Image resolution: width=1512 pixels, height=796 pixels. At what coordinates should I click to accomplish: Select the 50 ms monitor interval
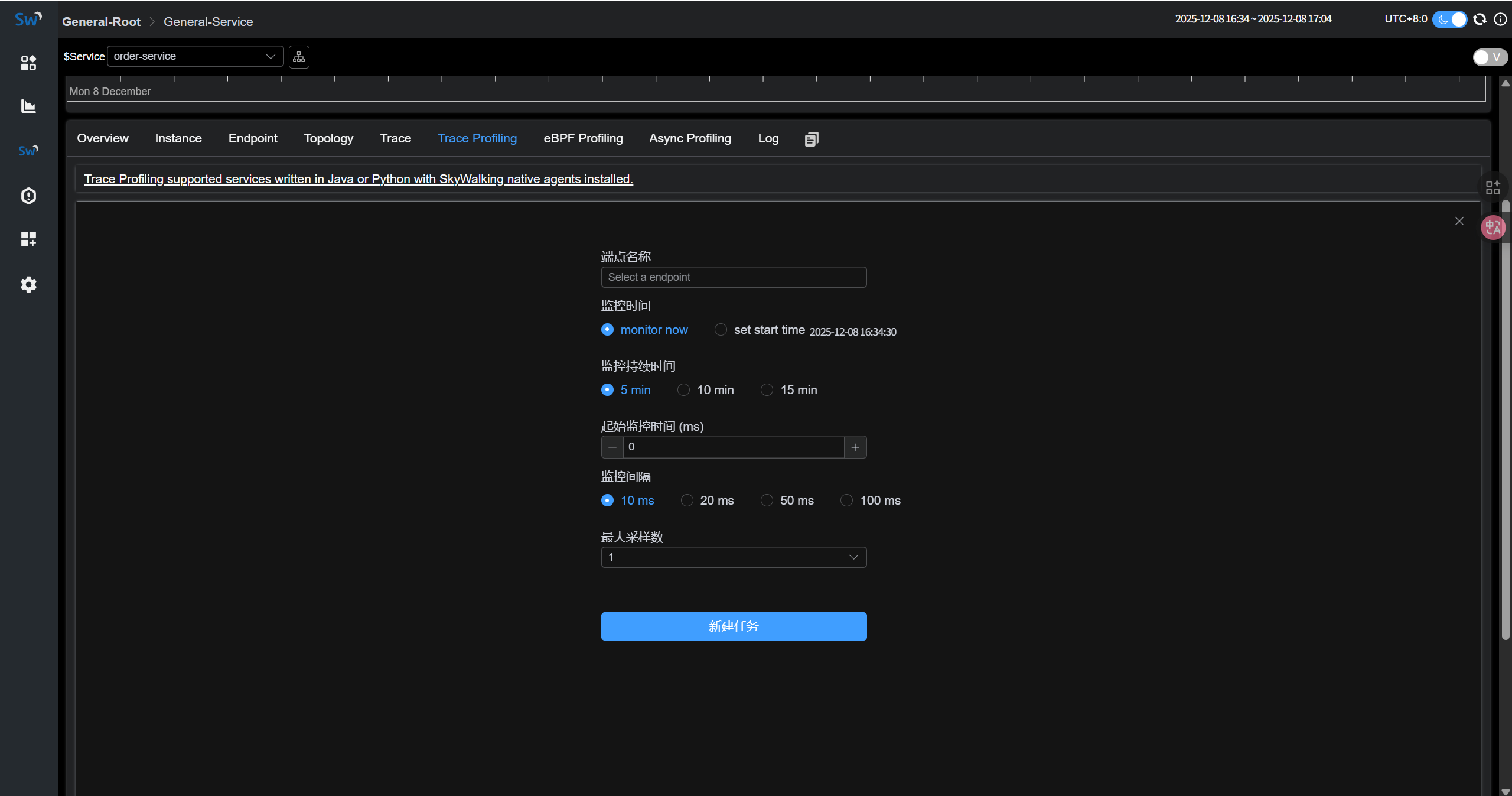(x=767, y=501)
